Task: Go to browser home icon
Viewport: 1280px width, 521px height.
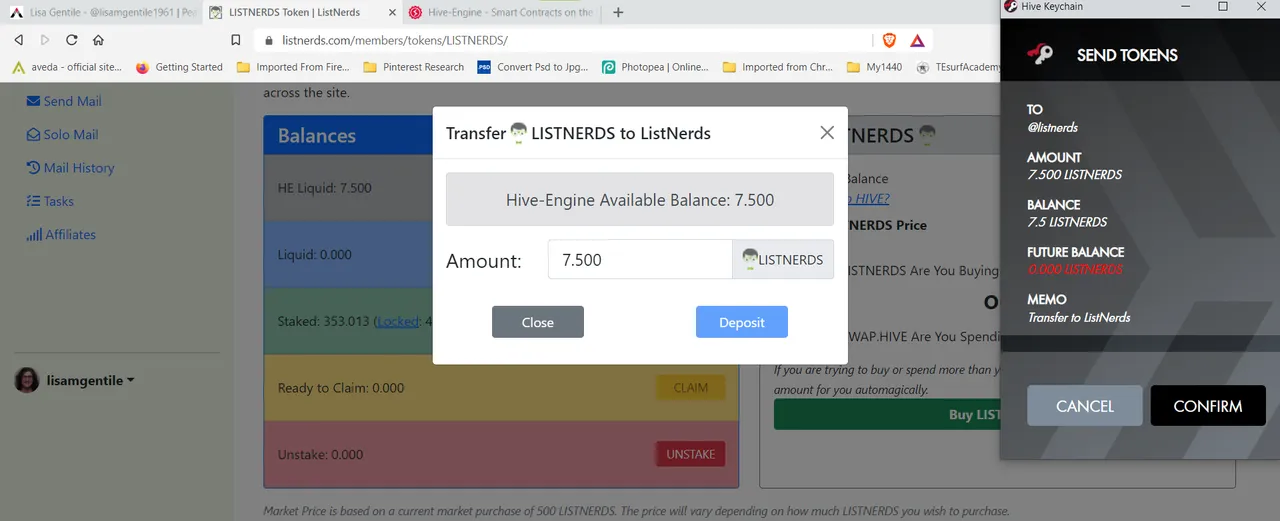Action: coord(98,40)
